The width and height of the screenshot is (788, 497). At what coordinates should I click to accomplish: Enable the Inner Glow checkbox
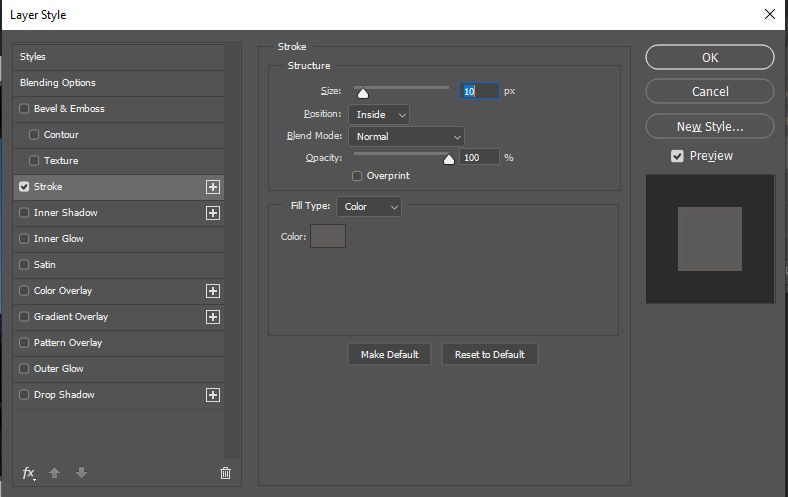pos(24,239)
